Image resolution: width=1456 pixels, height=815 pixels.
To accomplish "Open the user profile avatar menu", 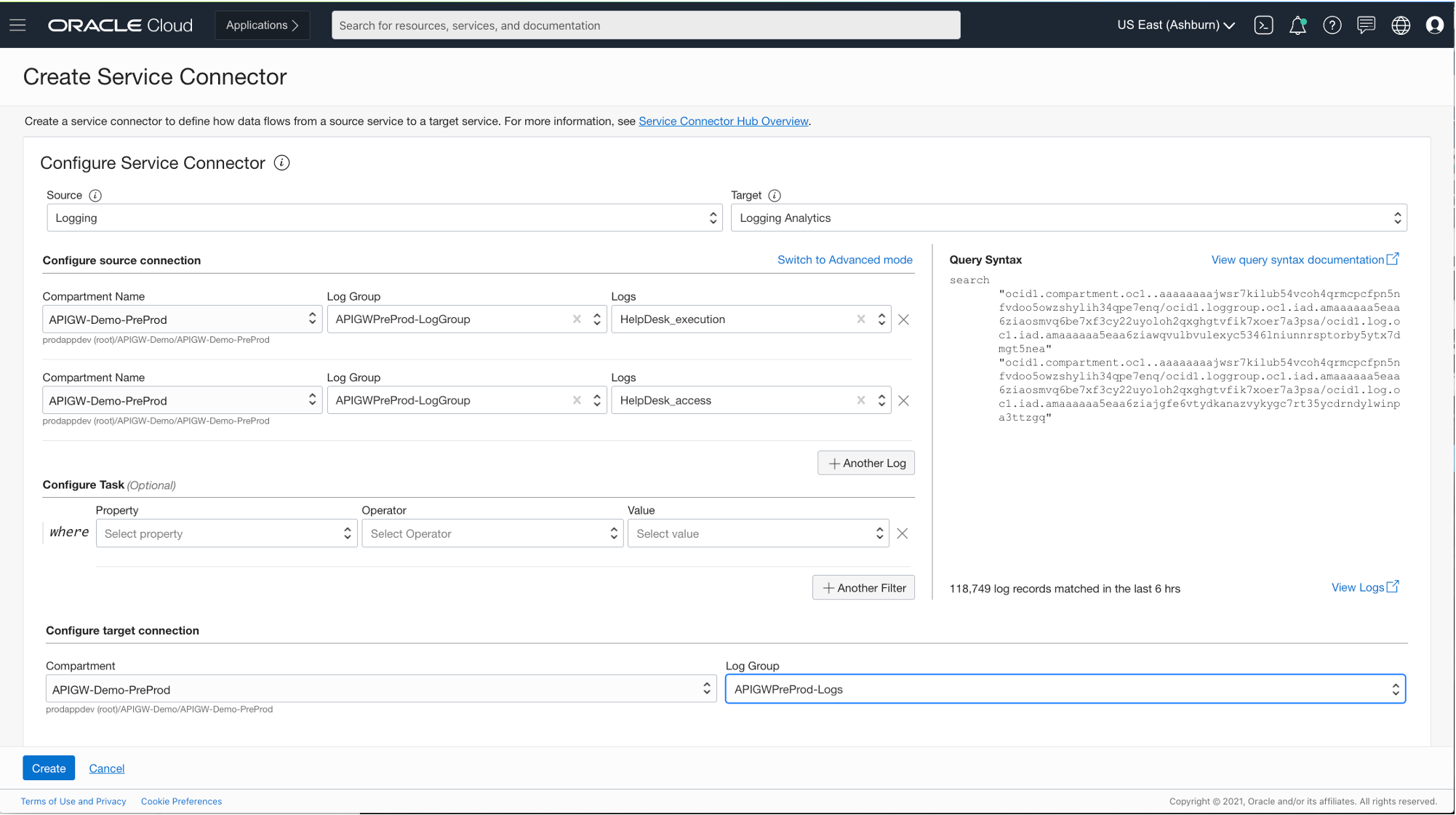I will pyautogui.click(x=1434, y=25).
